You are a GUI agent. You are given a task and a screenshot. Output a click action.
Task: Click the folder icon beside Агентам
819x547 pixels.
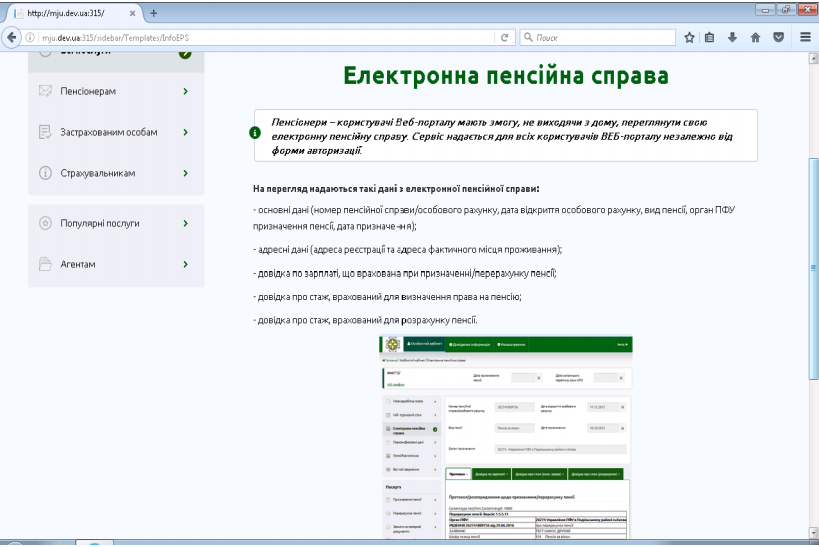pos(45,264)
